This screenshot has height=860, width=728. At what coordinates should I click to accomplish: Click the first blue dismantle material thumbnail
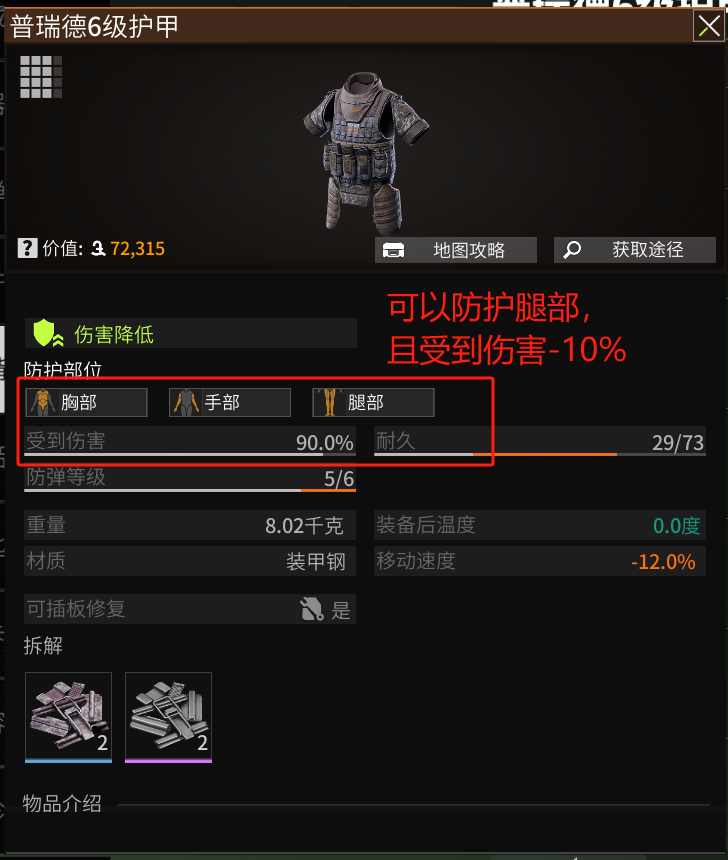click(x=69, y=717)
